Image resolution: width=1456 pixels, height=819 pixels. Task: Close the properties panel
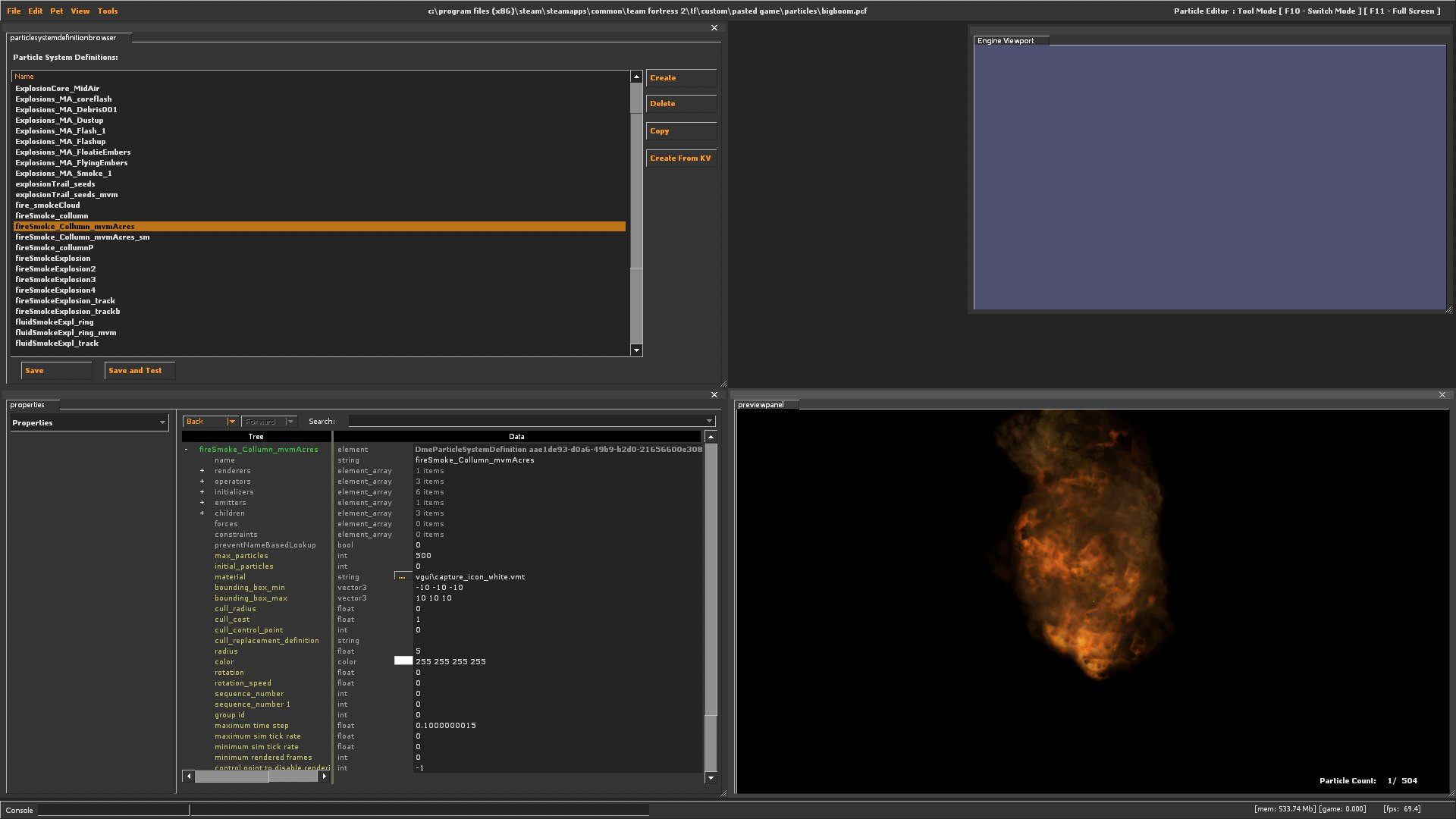714,395
